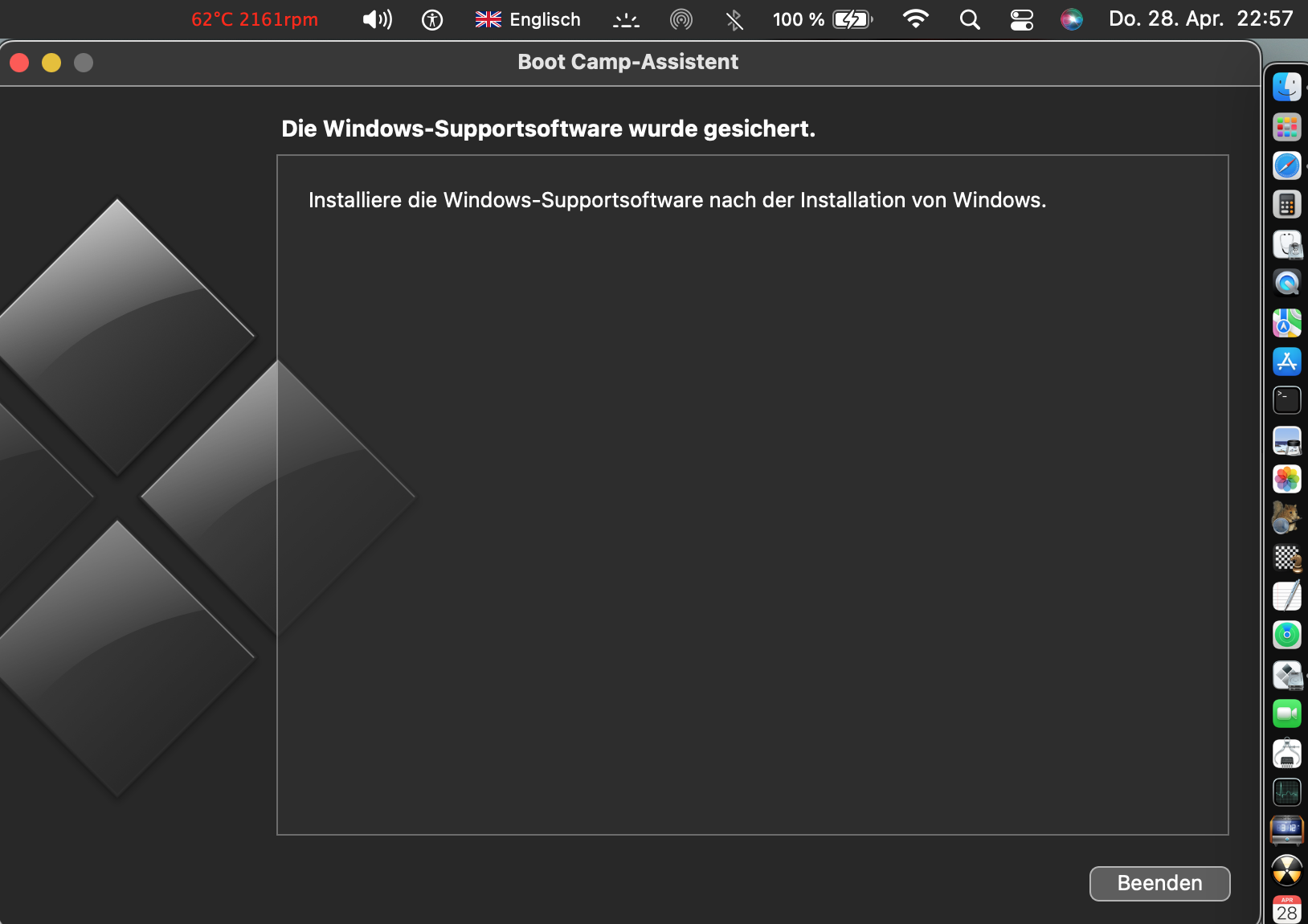Image resolution: width=1308 pixels, height=924 pixels.
Task: Minimize the Boot Camp-Assistent window
Action: [x=51, y=63]
